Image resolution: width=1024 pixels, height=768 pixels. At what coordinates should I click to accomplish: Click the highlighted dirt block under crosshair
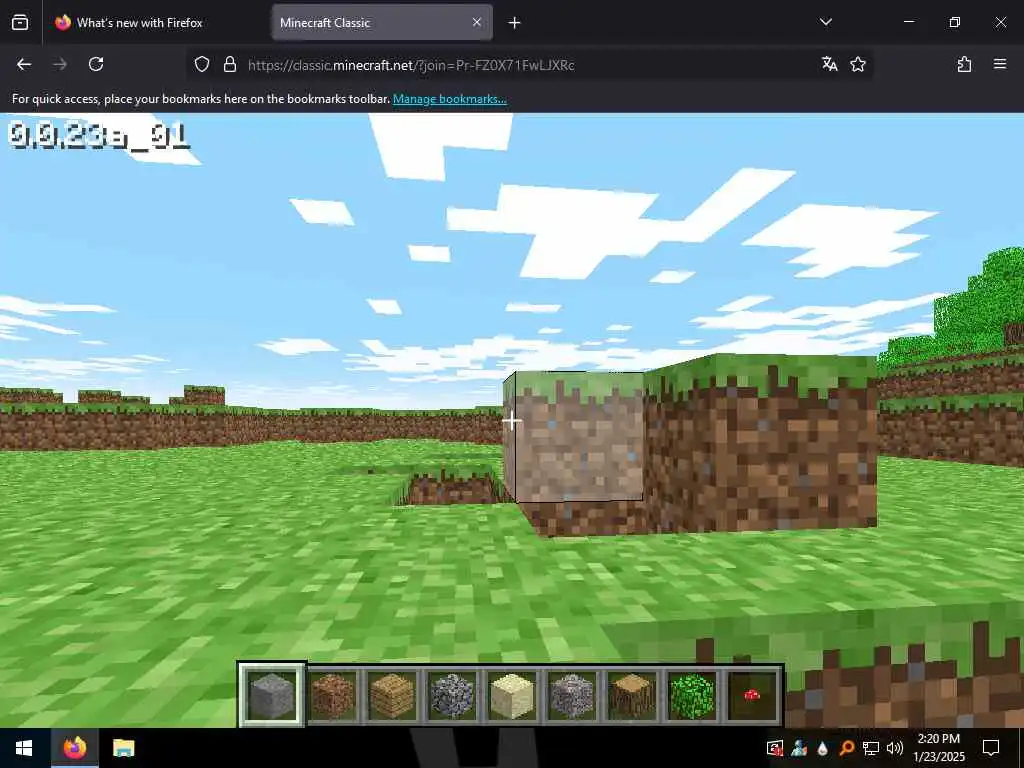[573, 436]
